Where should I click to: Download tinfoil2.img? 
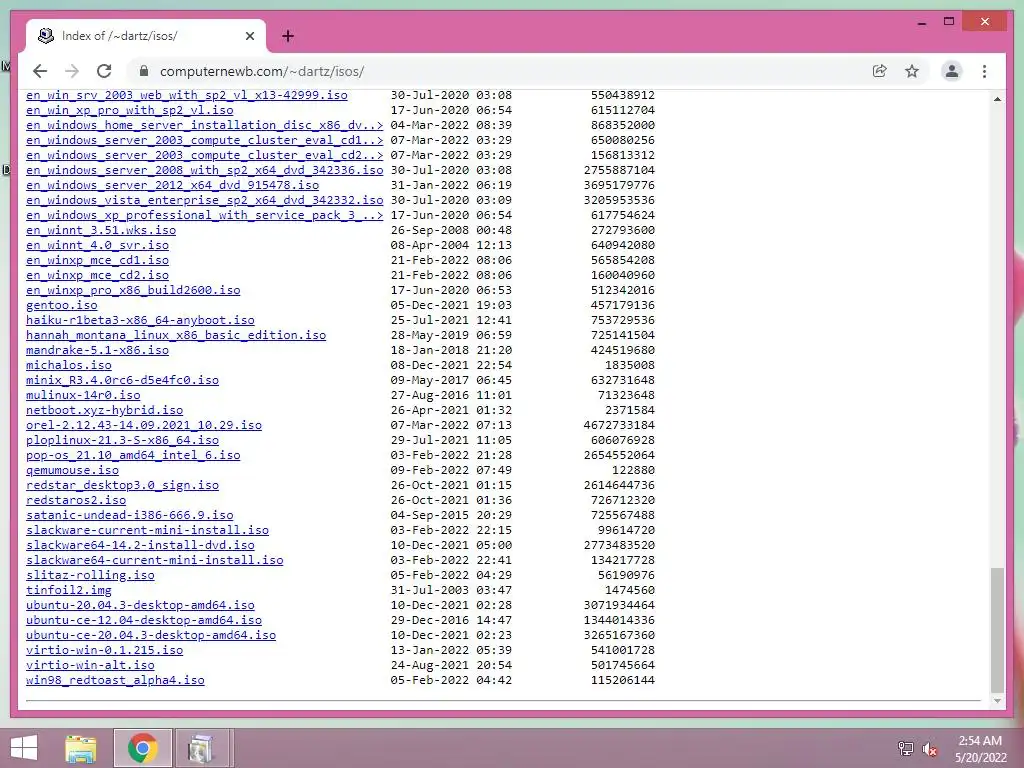pos(69,591)
